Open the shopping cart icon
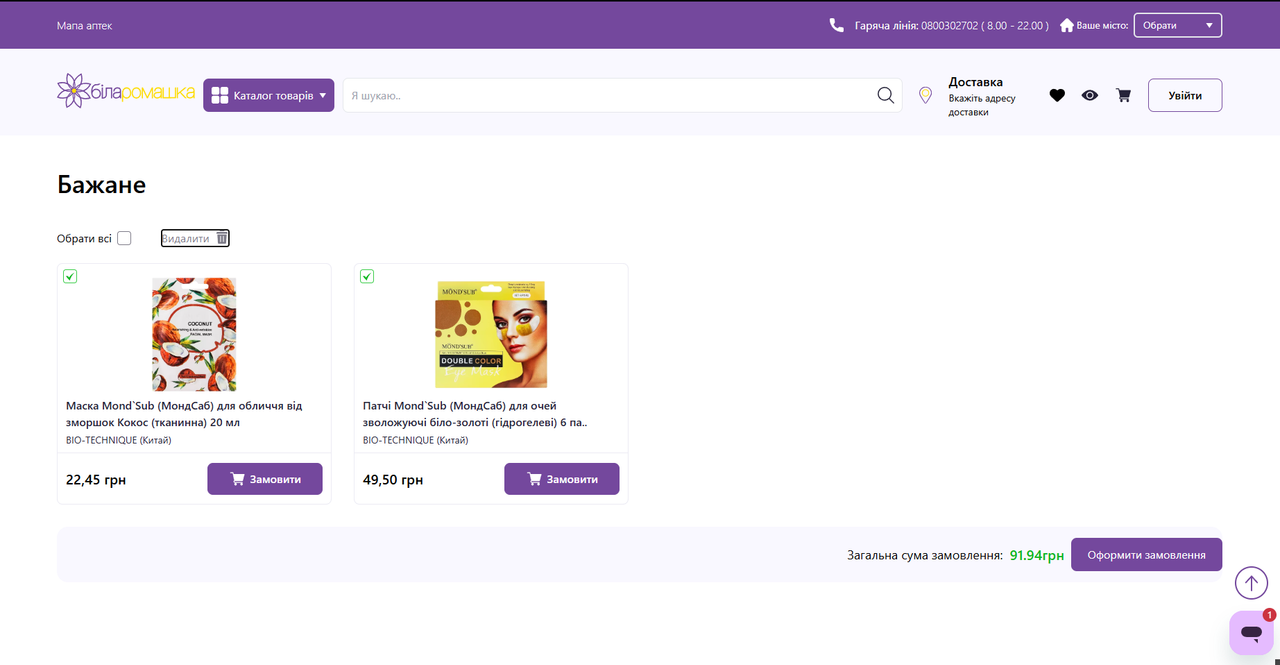 pos(1123,95)
